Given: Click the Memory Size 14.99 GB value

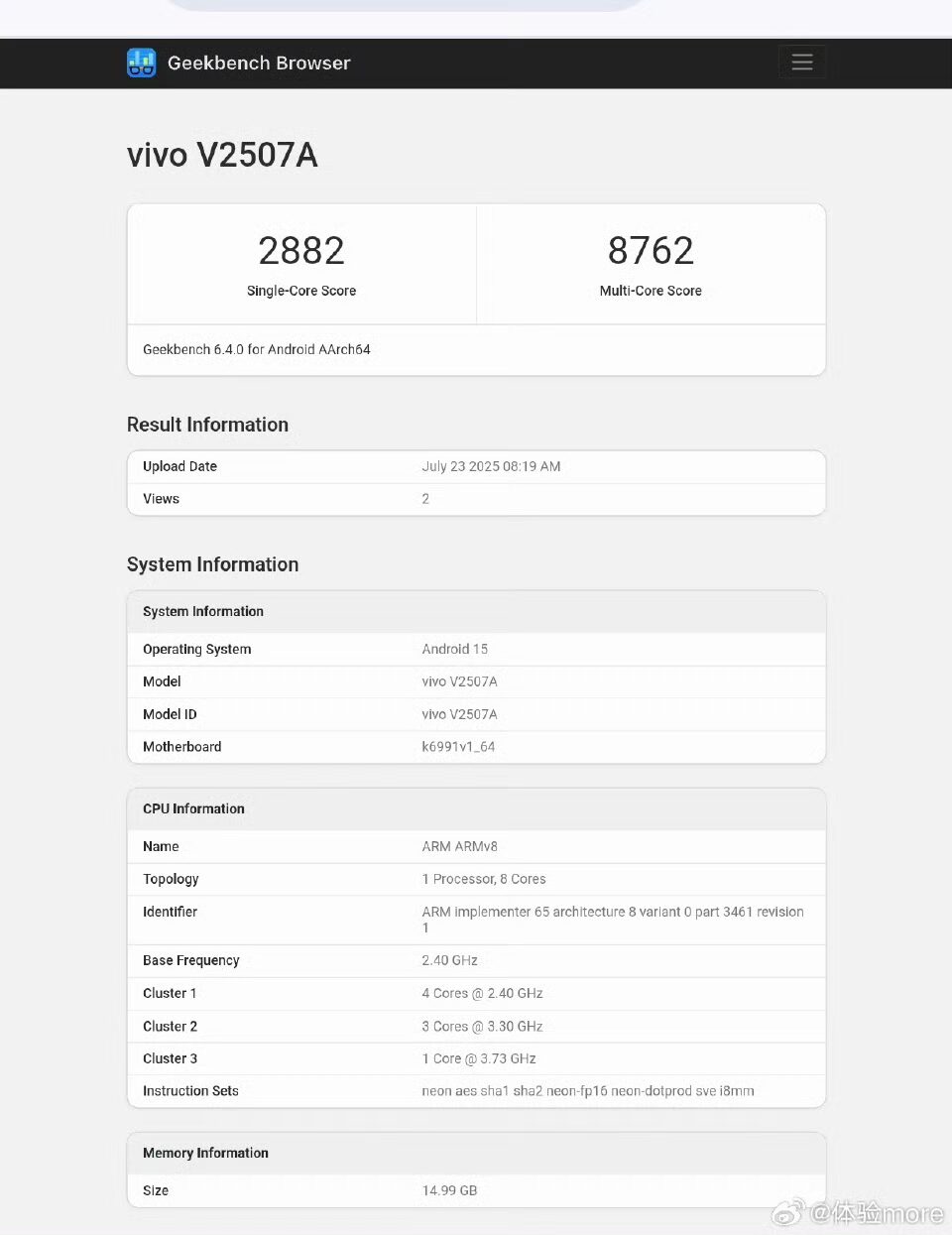Looking at the screenshot, I should (449, 1190).
